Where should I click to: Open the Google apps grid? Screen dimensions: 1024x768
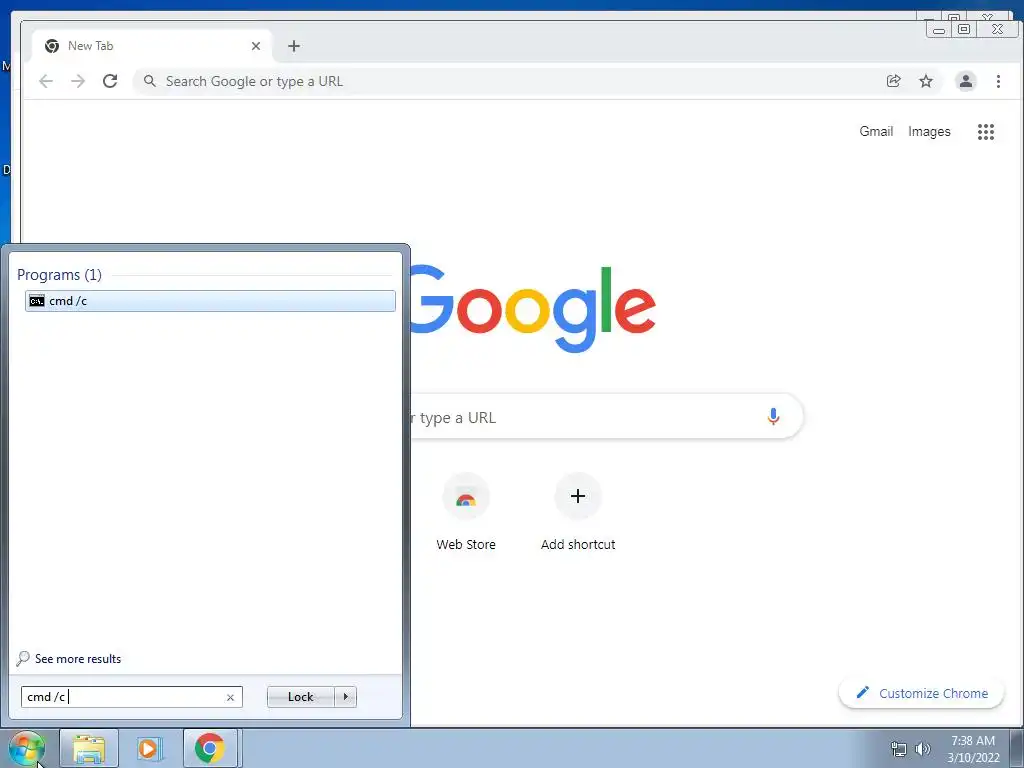point(985,132)
